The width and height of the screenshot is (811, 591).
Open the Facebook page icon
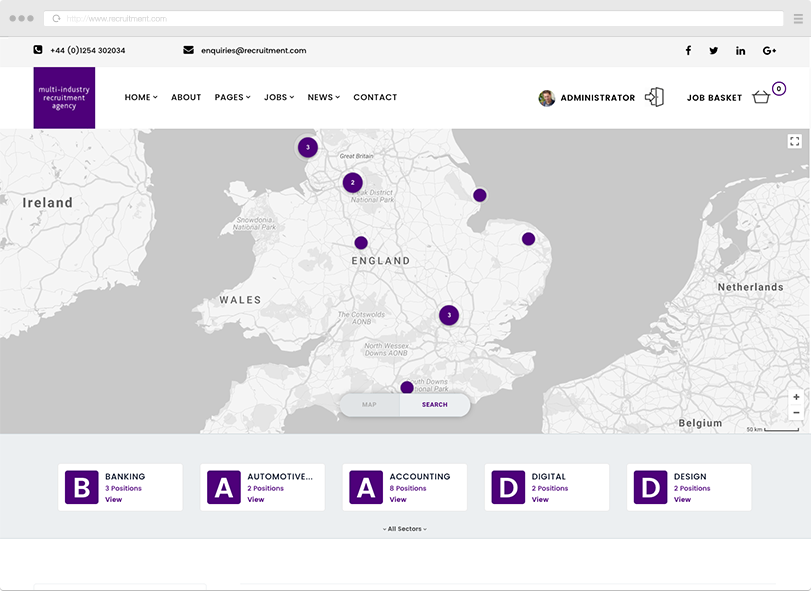[688, 50]
